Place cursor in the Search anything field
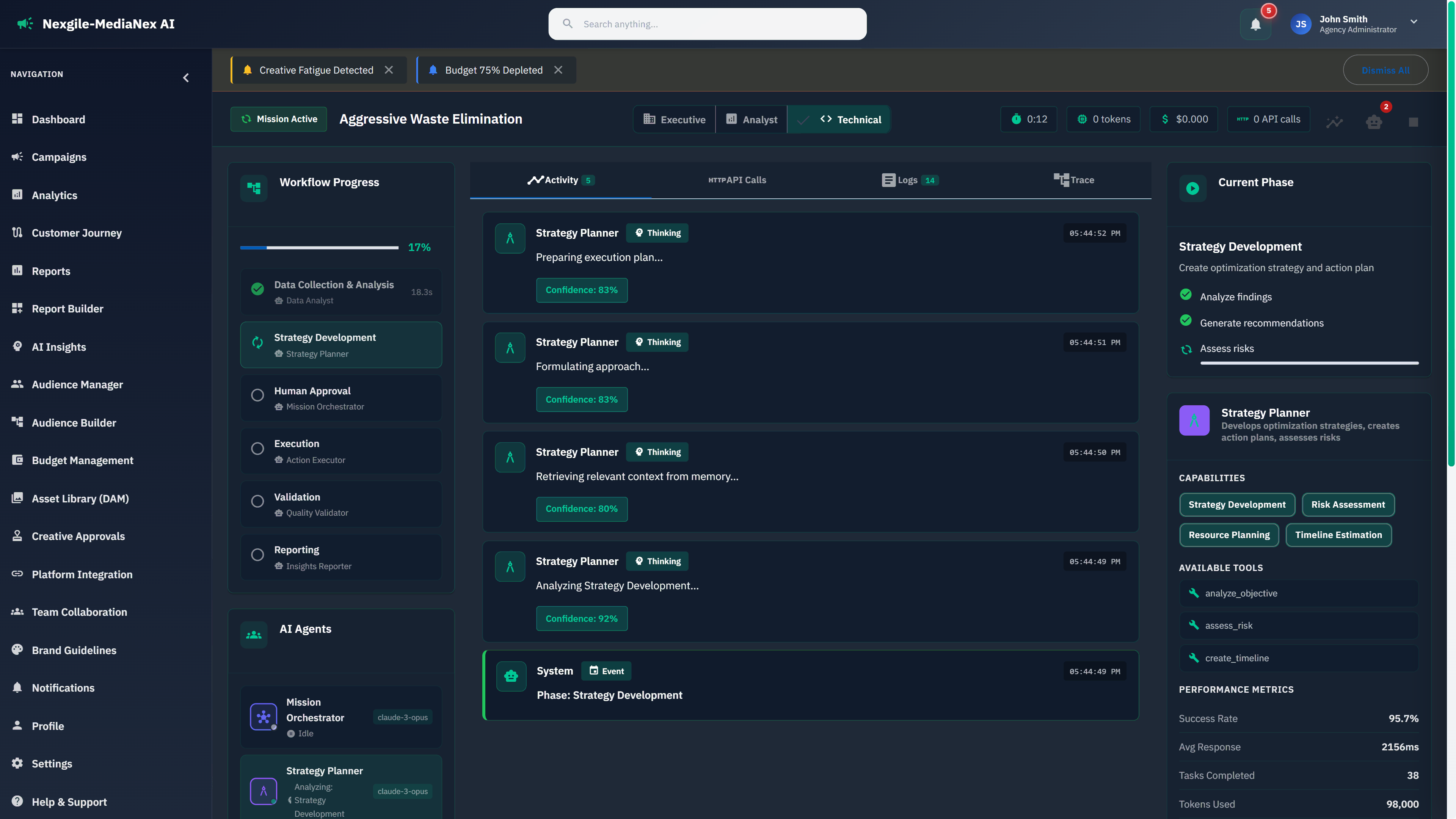The width and height of the screenshot is (1456, 819). point(706,24)
